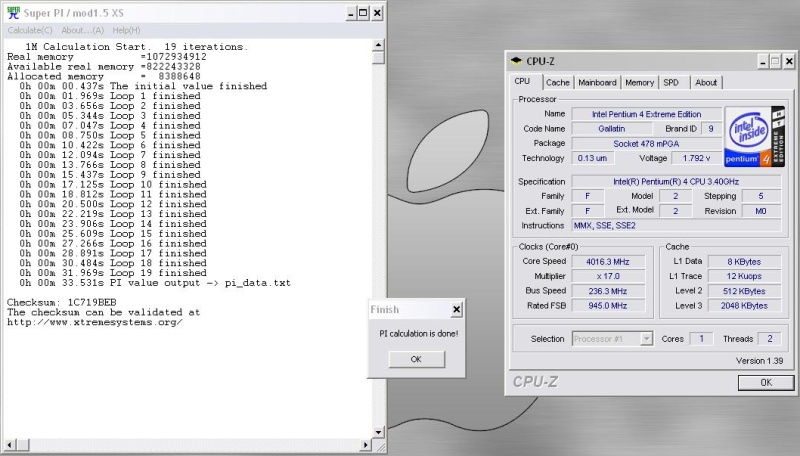Image resolution: width=800 pixels, height=456 pixels.
Task: Click the Stepping value '5'
Action: (x=761, y=196)
